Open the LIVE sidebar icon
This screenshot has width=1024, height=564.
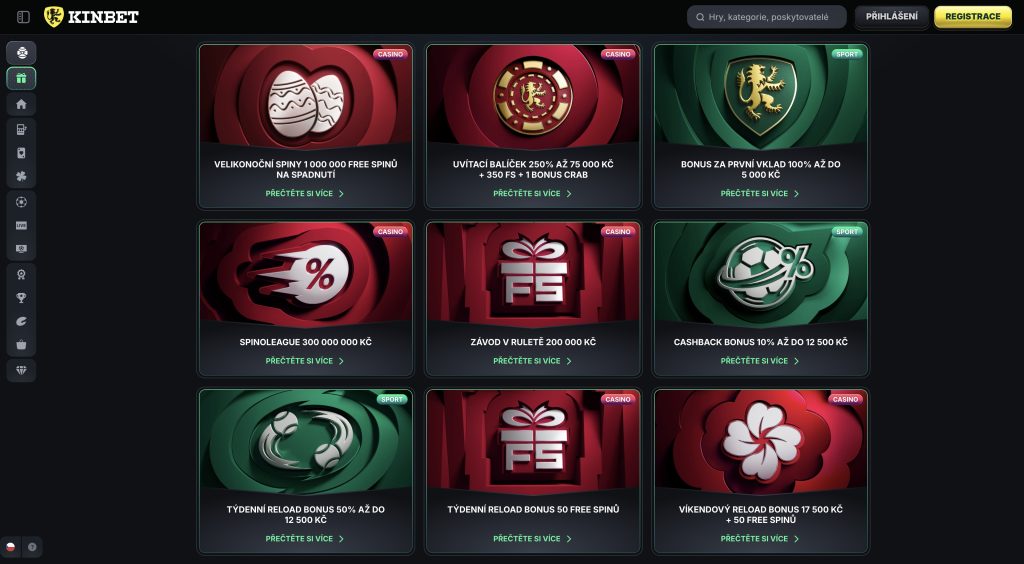click(21, 225)
